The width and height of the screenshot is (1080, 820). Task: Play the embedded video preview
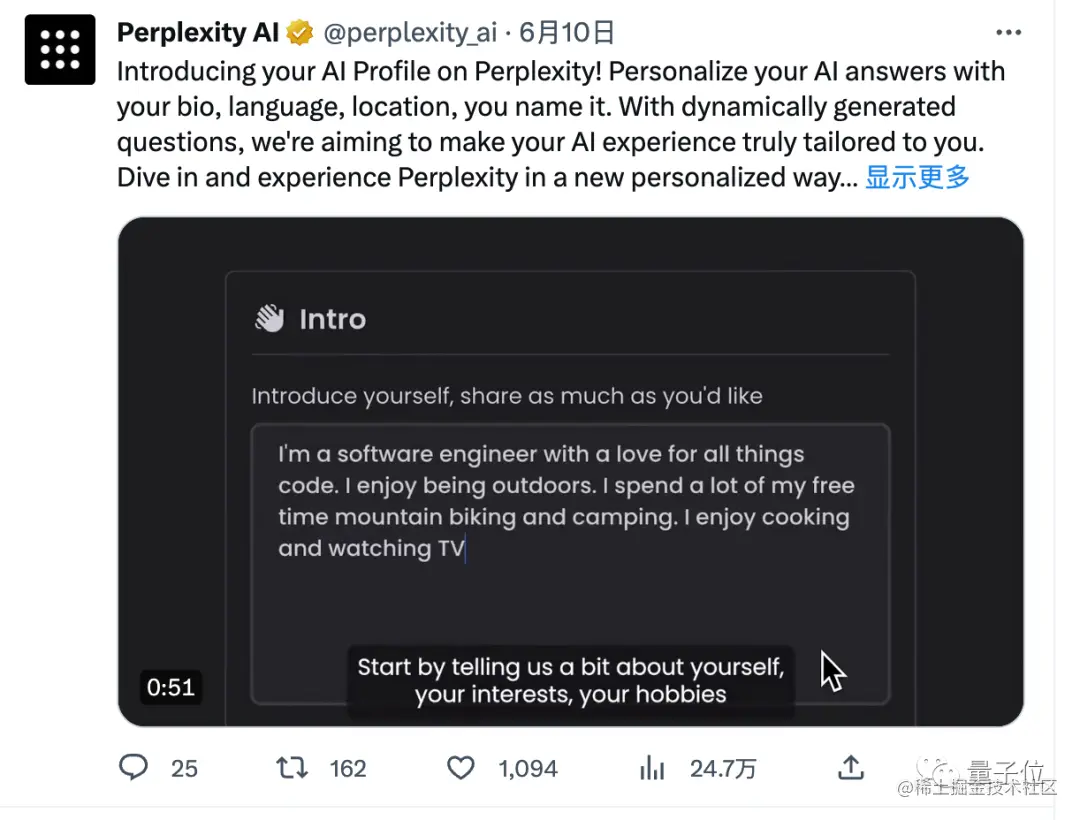tap(570, 471)
